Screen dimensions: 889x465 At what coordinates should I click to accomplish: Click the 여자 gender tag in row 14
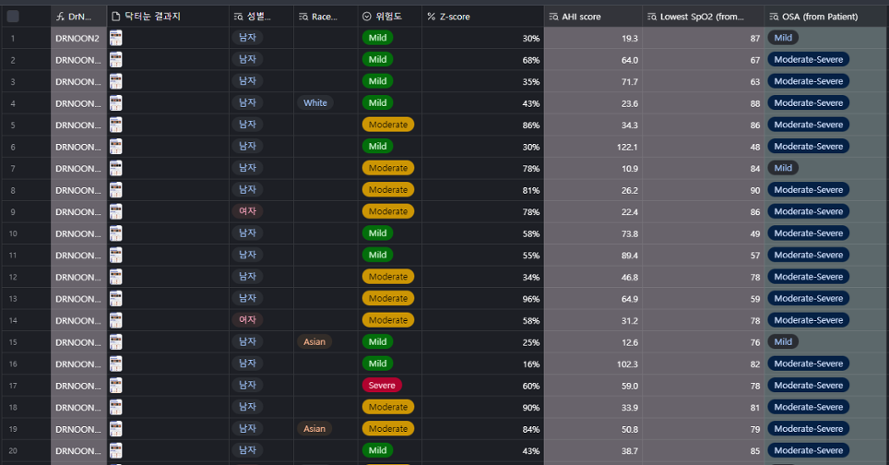click(246, 320)
